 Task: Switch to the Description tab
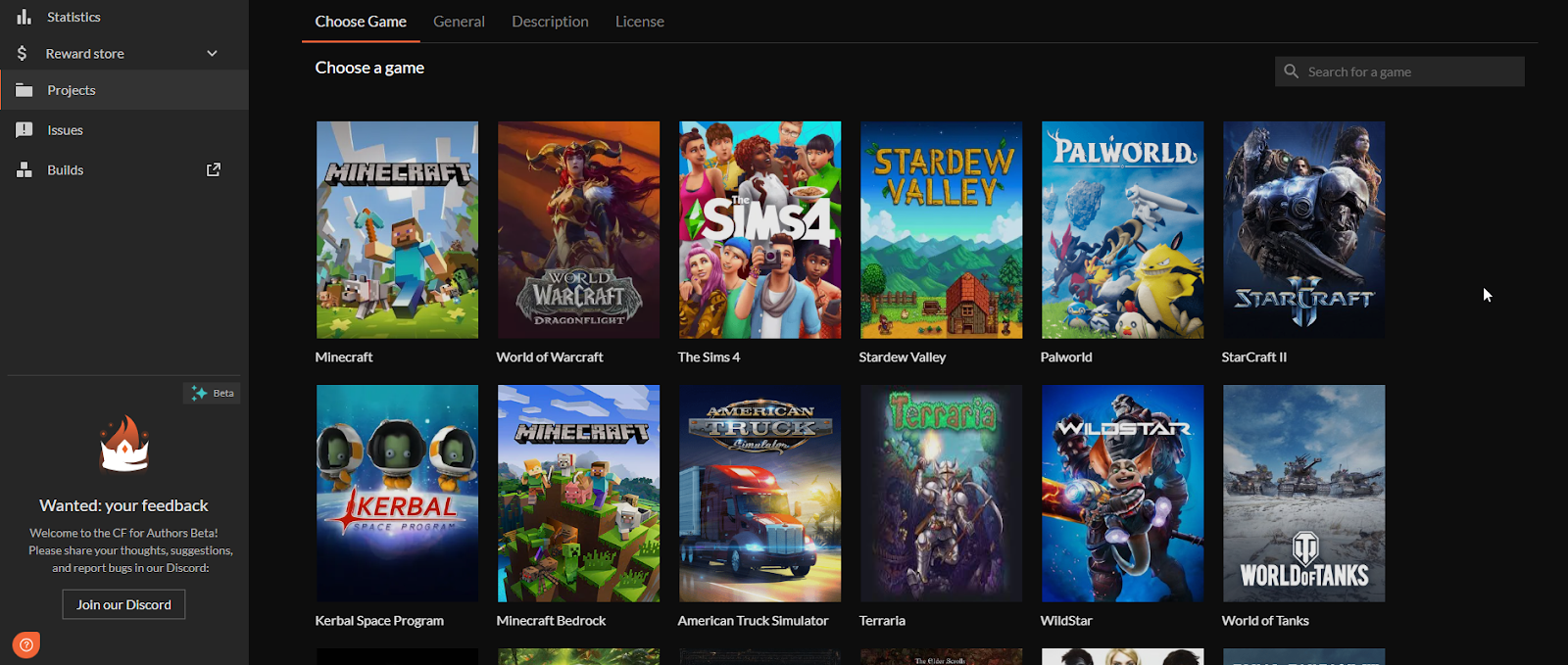pyautogui.click(x=550, y=22)
